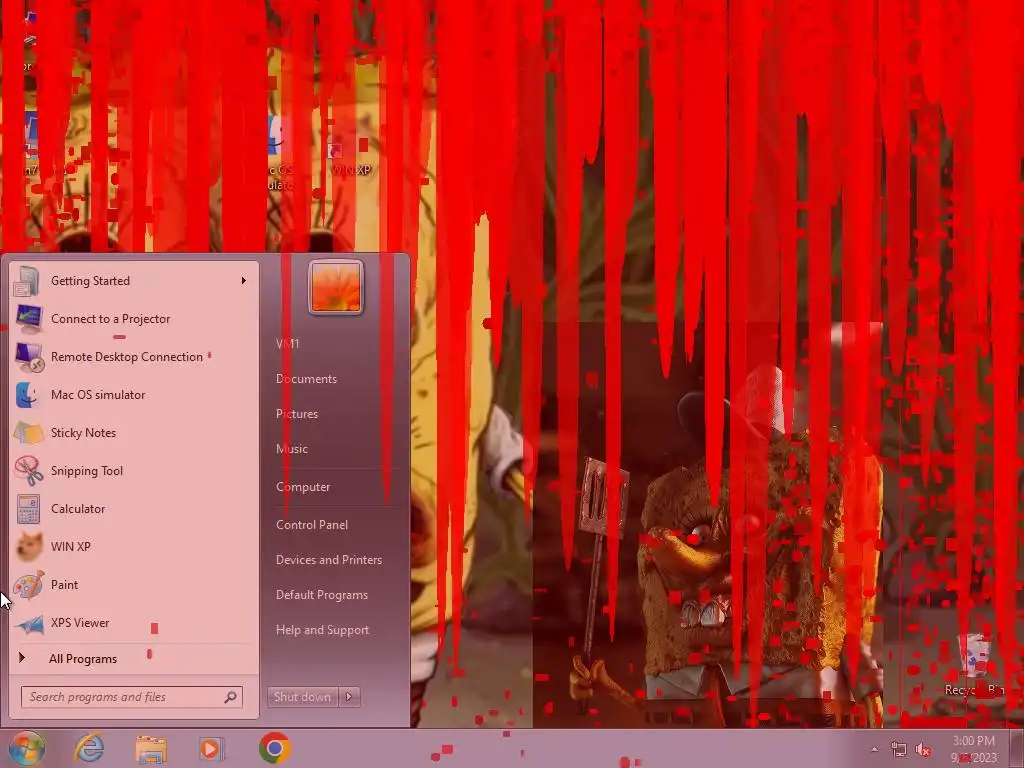Open Computer from Start menu
The image size is (1024, 768).
303,487
